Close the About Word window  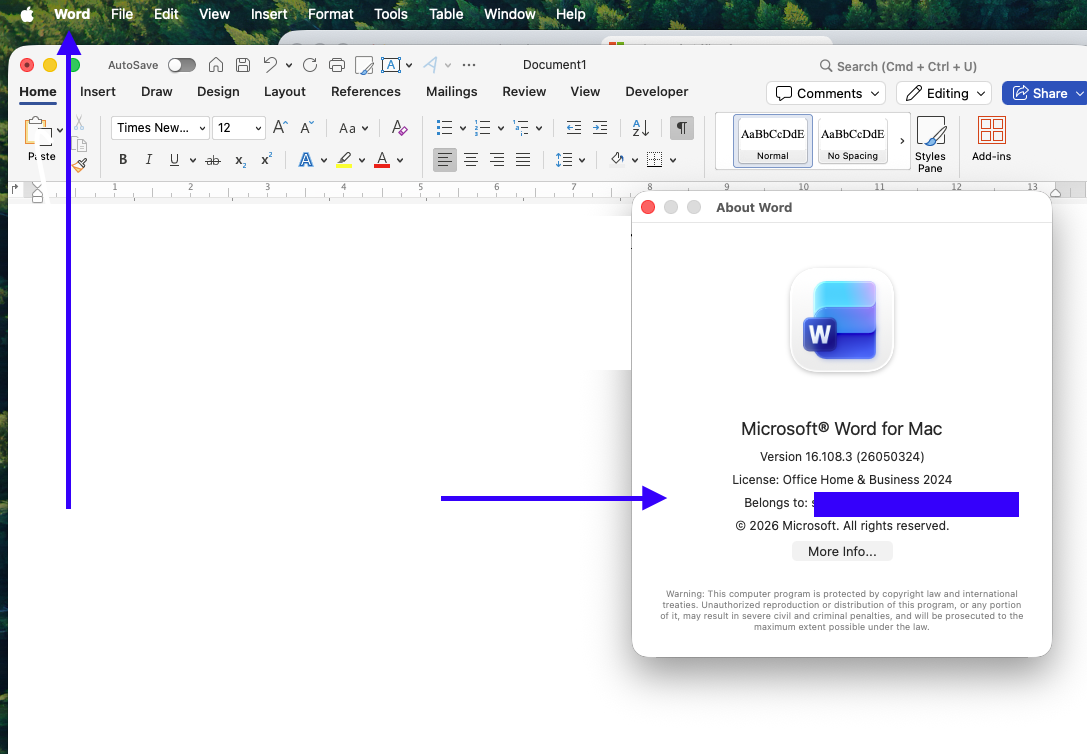coord(648,207)
